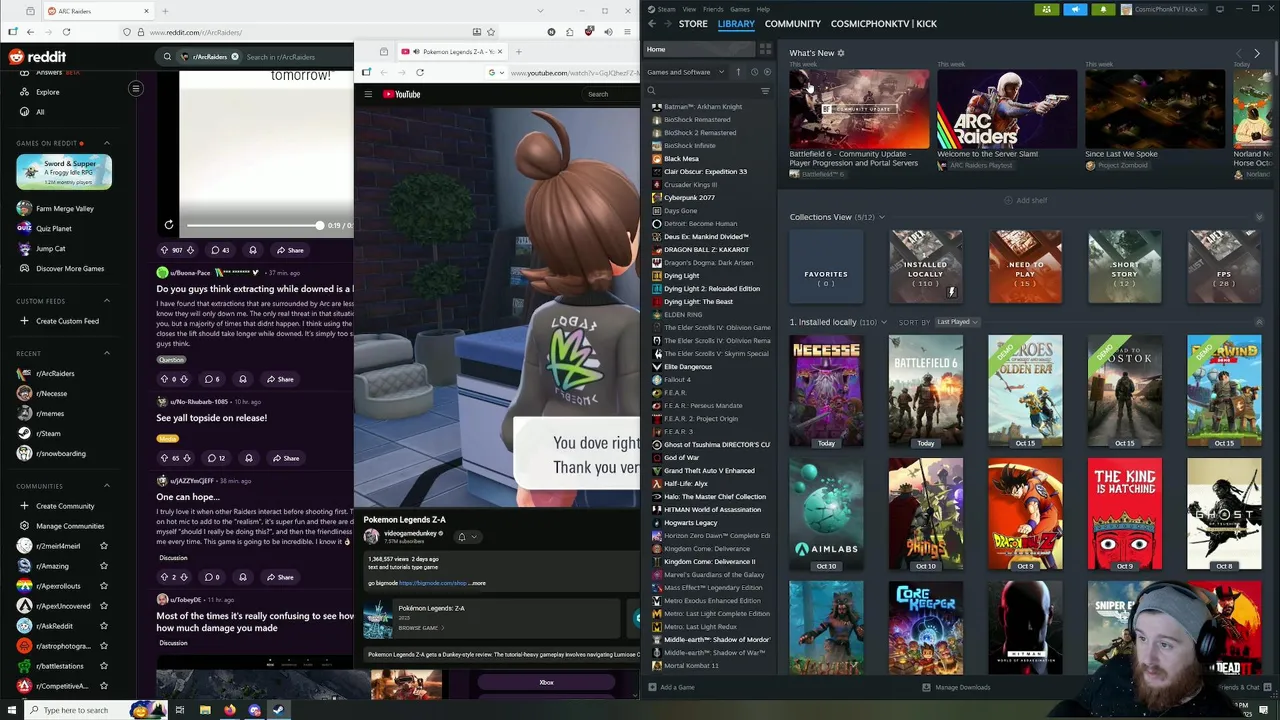
Task: Collapse Games on Reddit section
Action: click(107, 143)
